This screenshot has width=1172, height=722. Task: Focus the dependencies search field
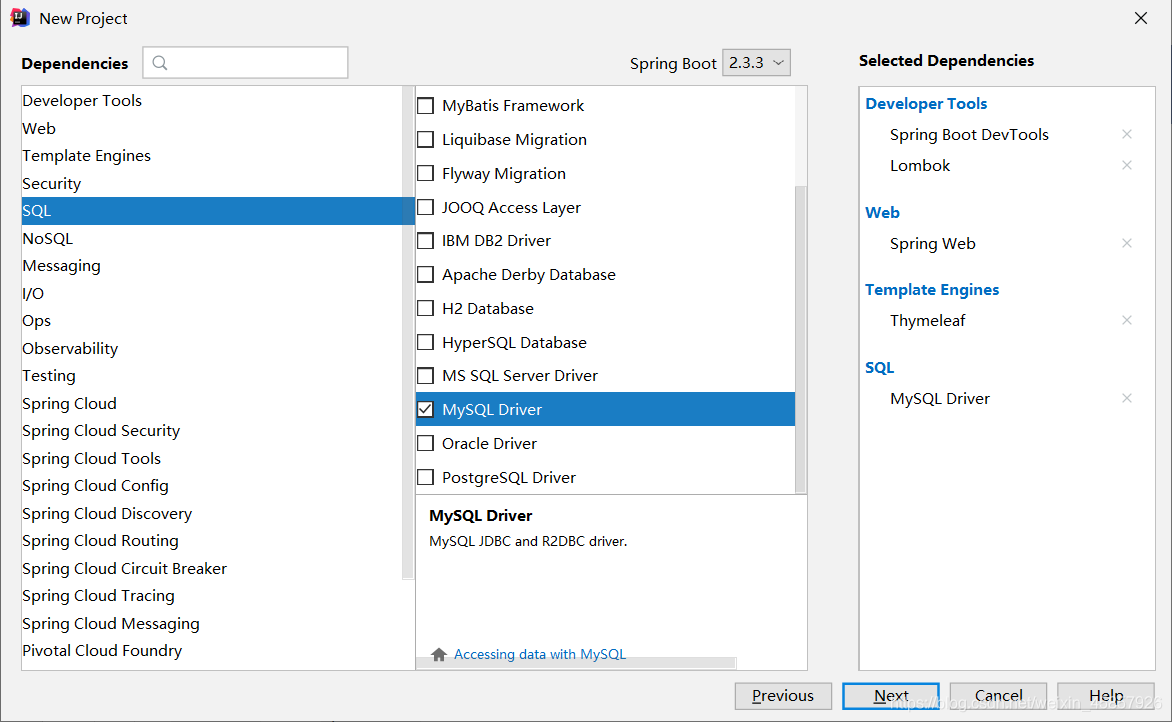pos(245,63)
